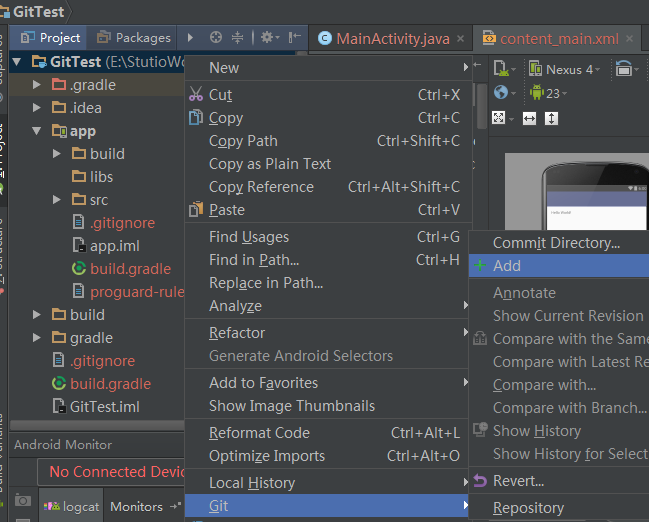
Task: Choose Commit Directory from Git submenu
Action: pos(556,243)
